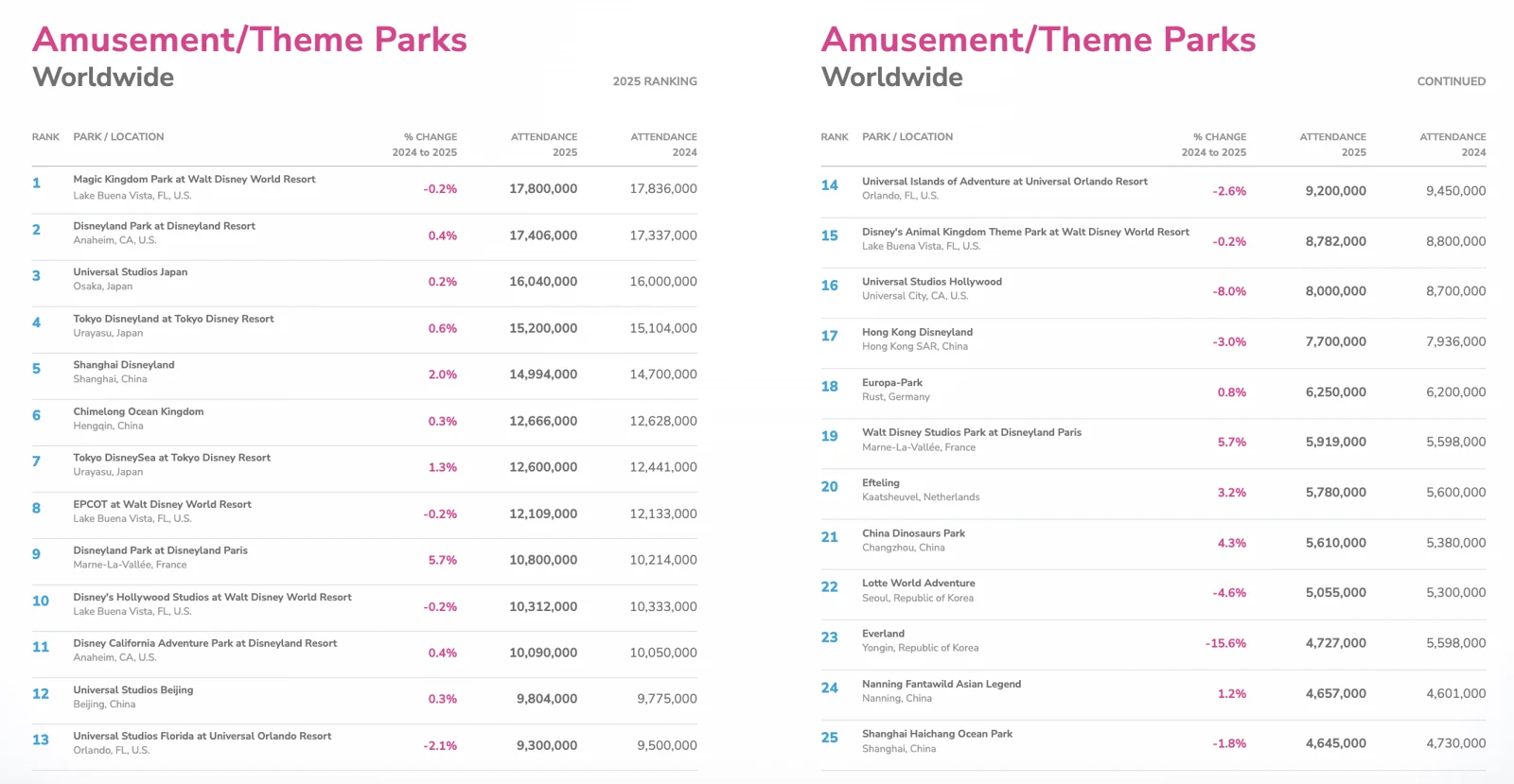Click Disneyland Park at Disneyland Resort row name

(164, 226)
